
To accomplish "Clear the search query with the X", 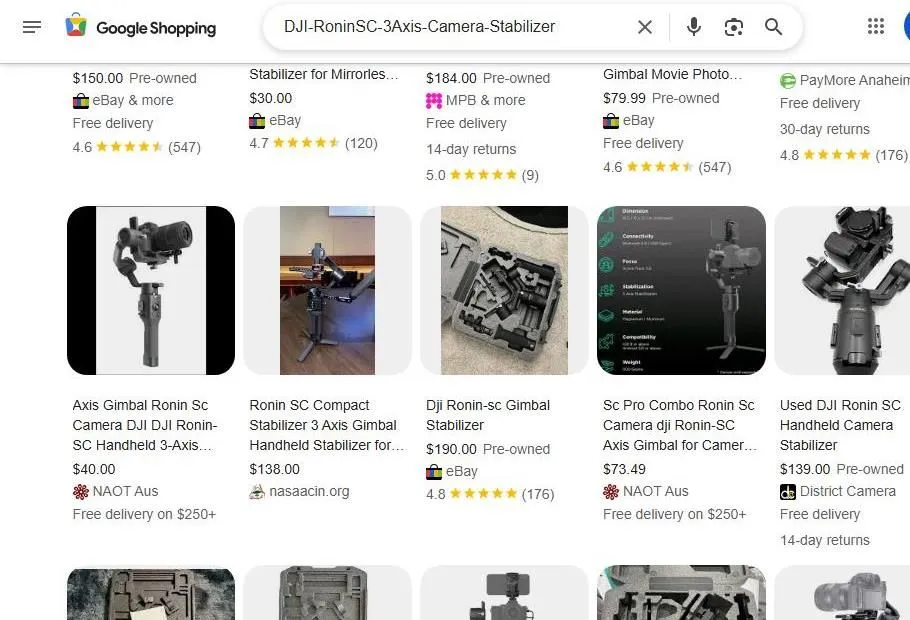I will point(645,27).
